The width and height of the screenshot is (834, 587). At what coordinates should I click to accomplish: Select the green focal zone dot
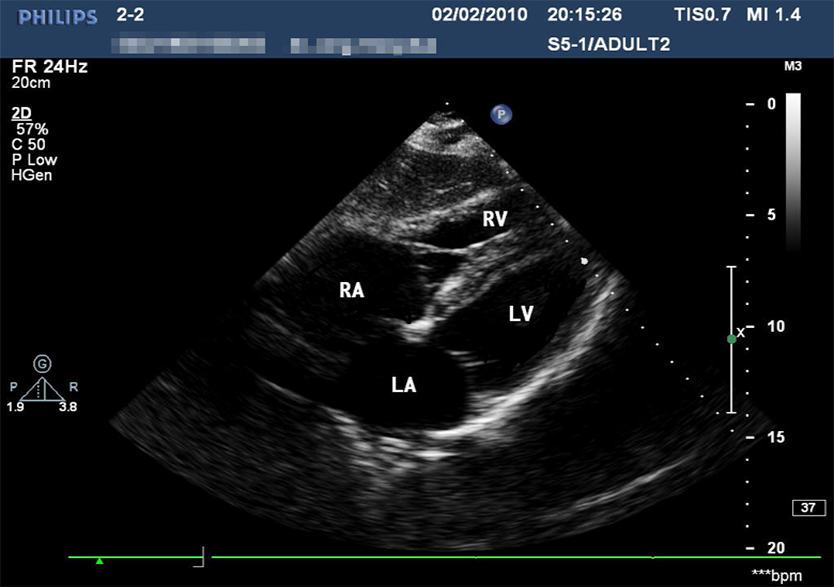coord(731,340)
